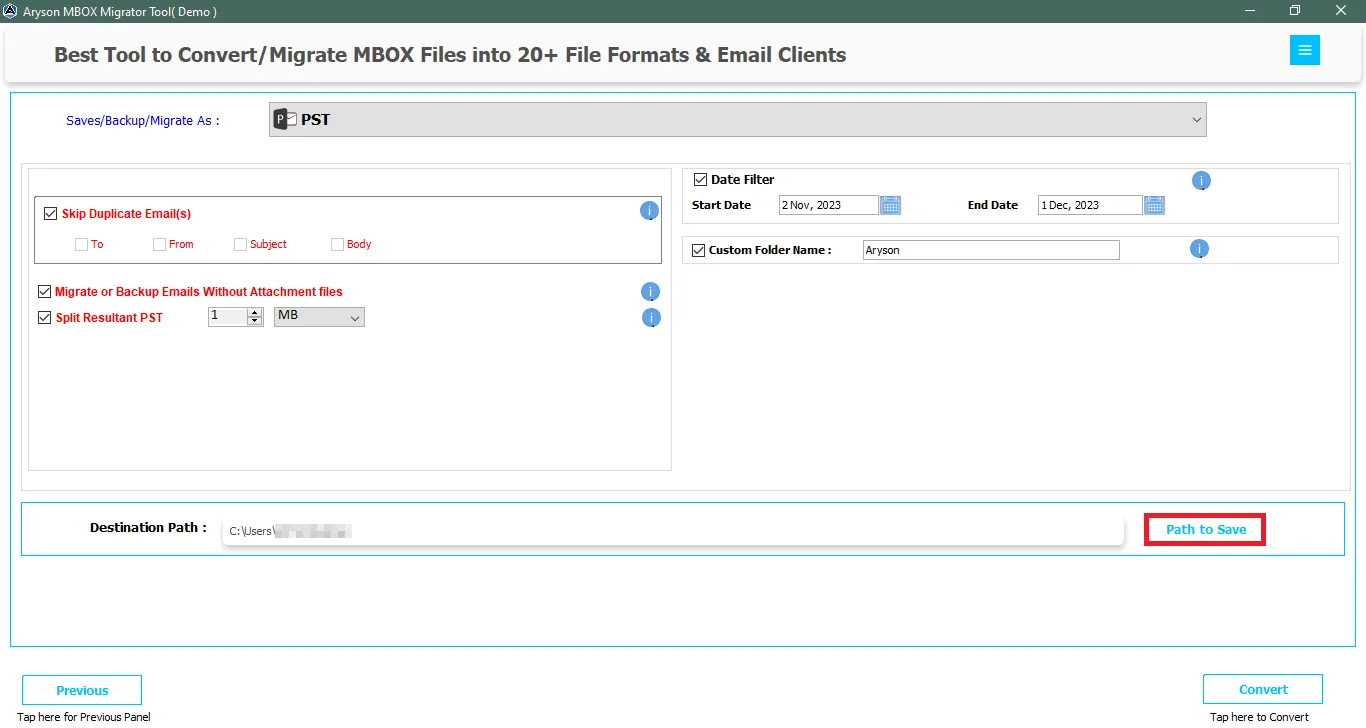Check the Body duplicate criteria box
This screenshot has width=1366, height=728.
coord(337,244)
